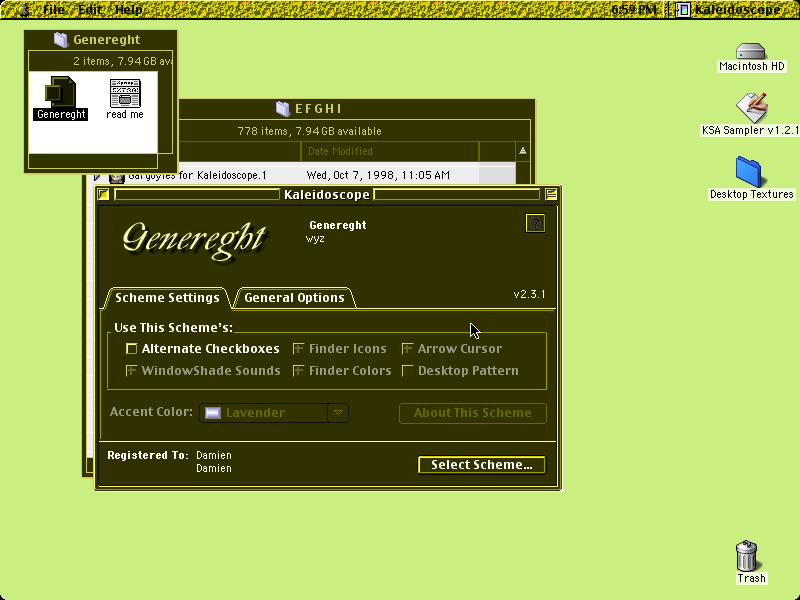Open the File menu
Screen dimensions: 800x600
(54, 9)
